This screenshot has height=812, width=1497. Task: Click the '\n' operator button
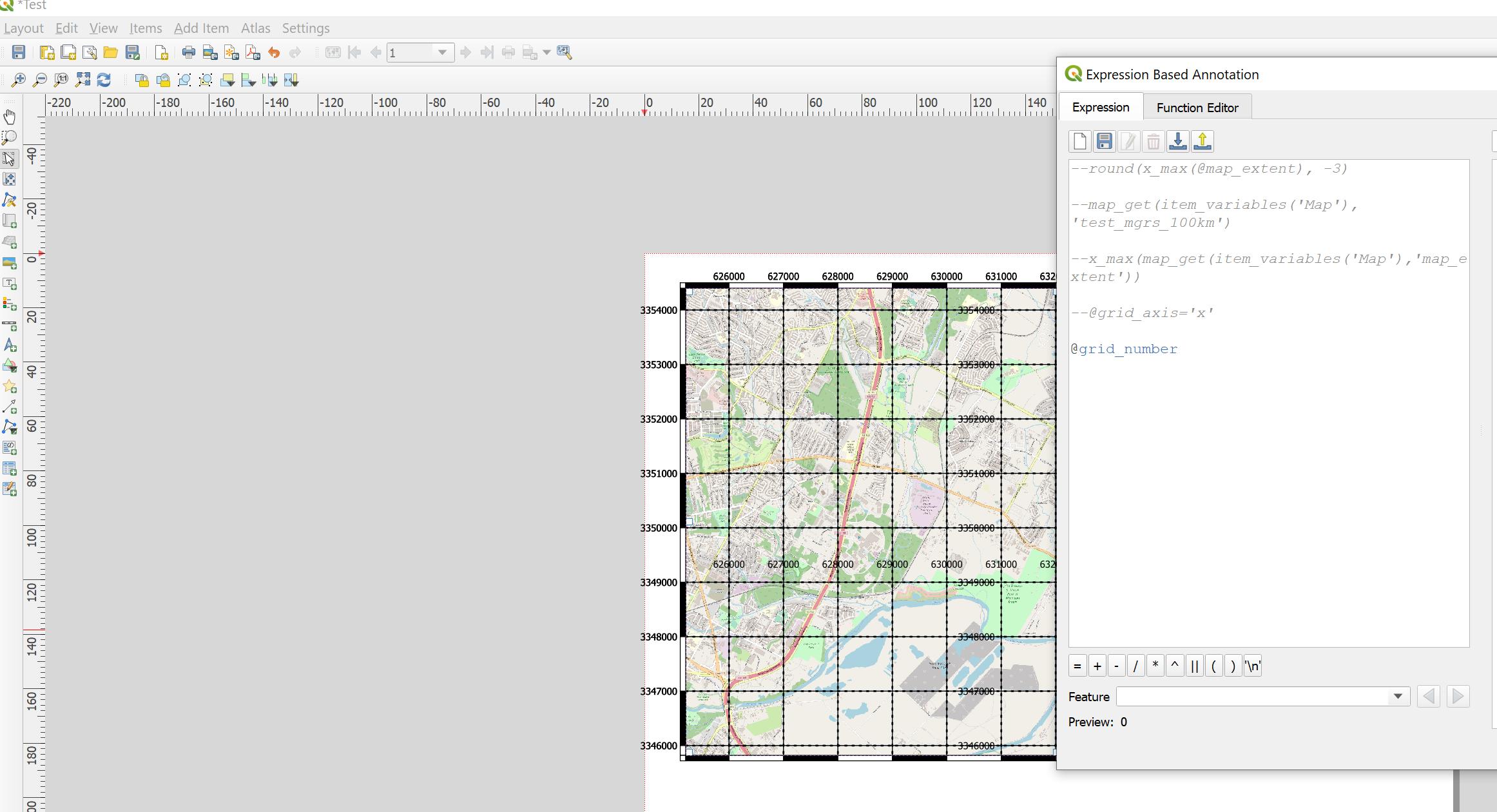(1252, 666)
